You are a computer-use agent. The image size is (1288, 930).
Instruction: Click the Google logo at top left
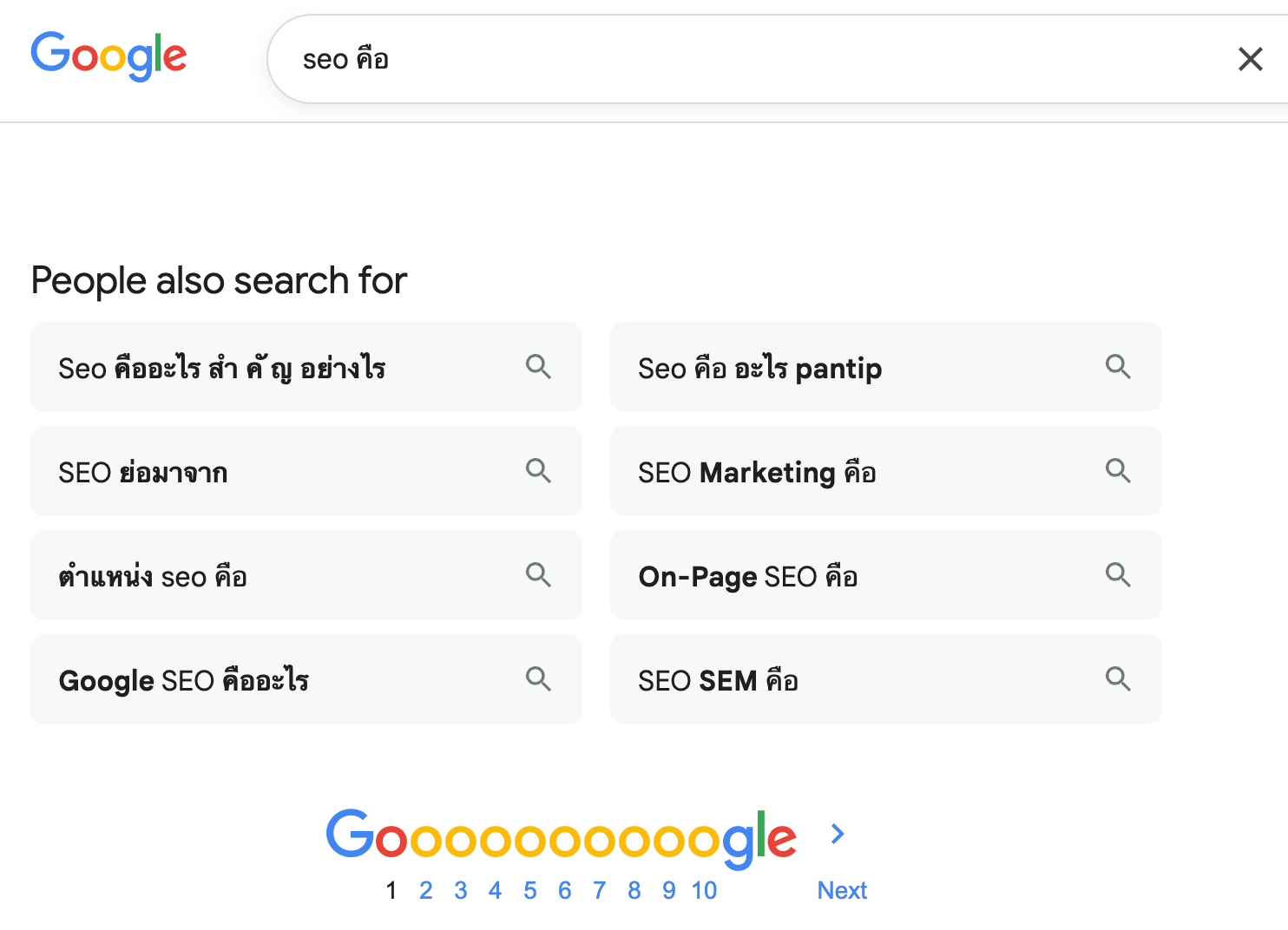pyautogui.click(x=108, y=56)
